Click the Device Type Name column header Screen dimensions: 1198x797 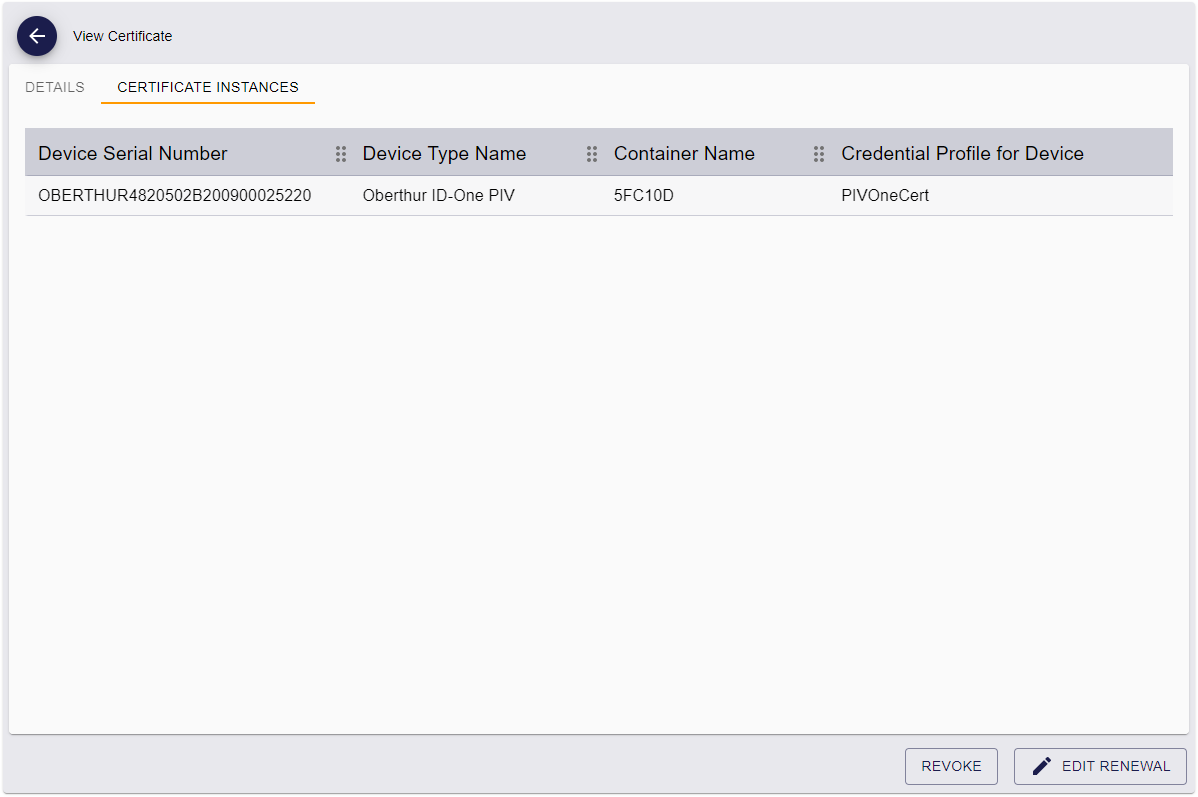point(444,154)
